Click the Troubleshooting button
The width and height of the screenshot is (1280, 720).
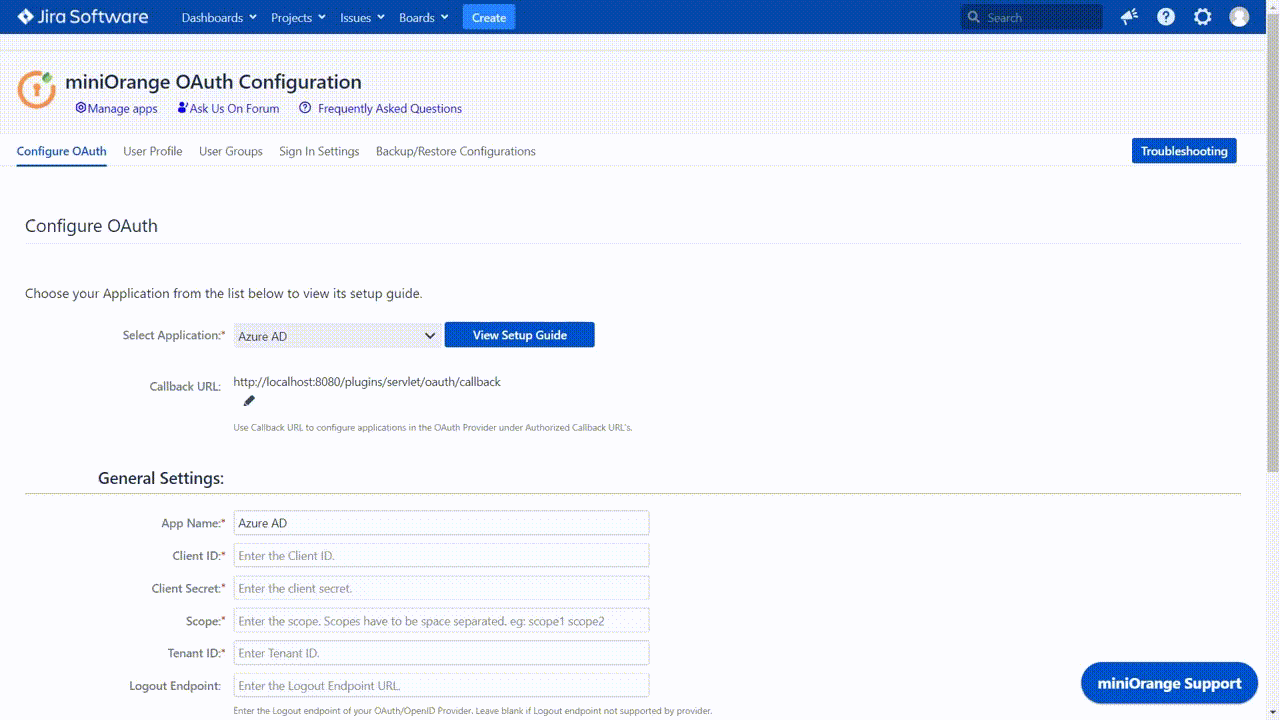[x=1184, y=151]
